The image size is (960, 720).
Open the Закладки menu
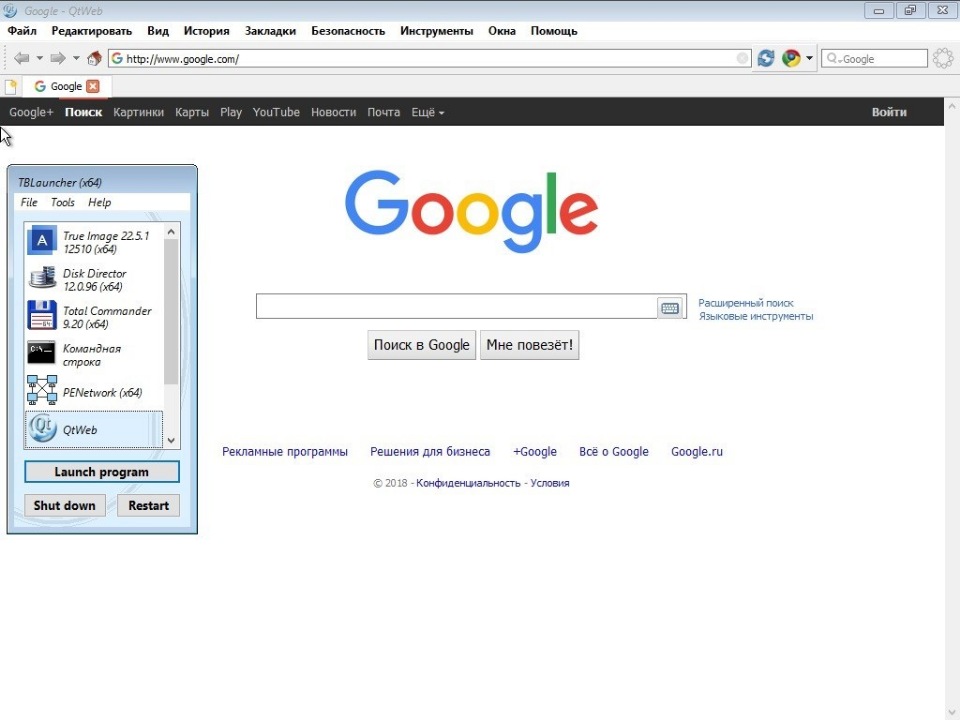pyautogui.click(x=270, y=31)
